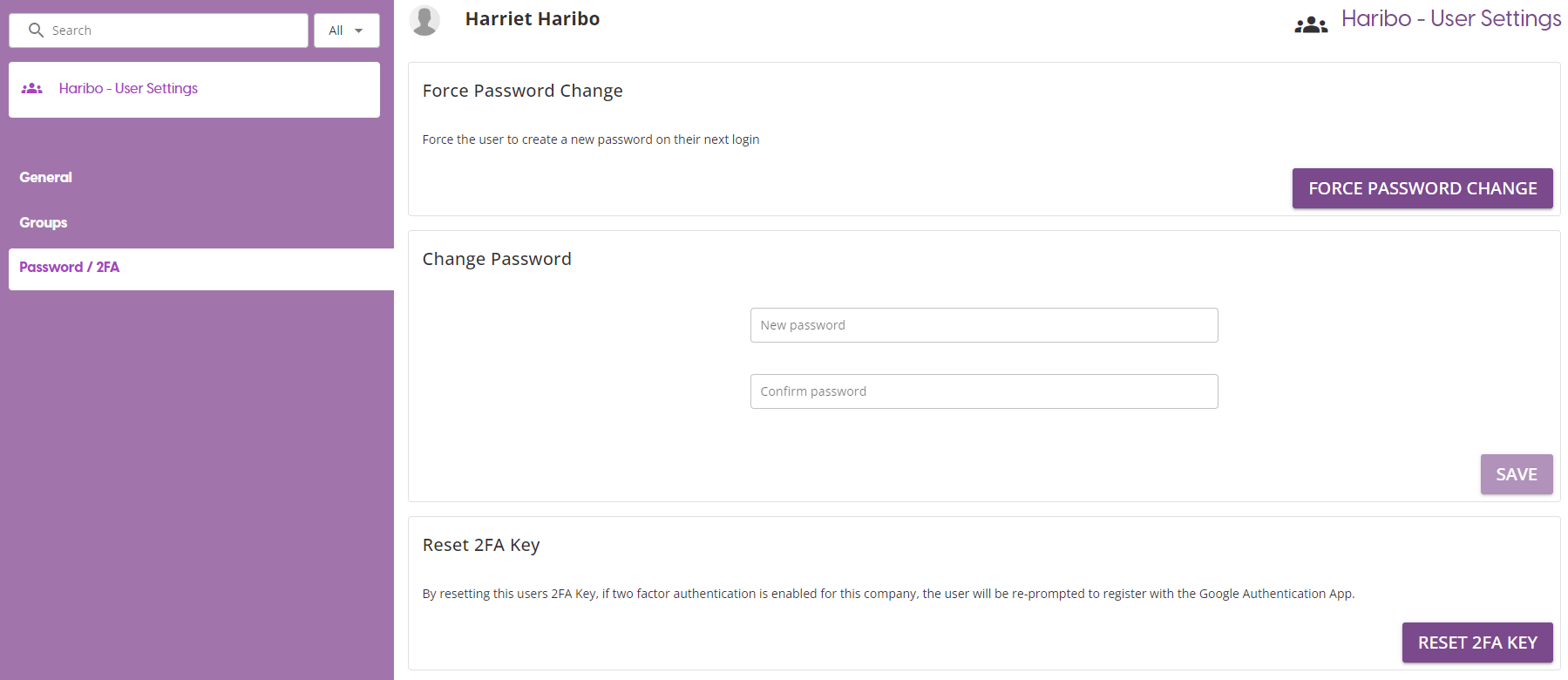Open the Haribo - User Settings sidebar link
The image size is (1568, 680).
pyautogui.click(x=128, y=89)
